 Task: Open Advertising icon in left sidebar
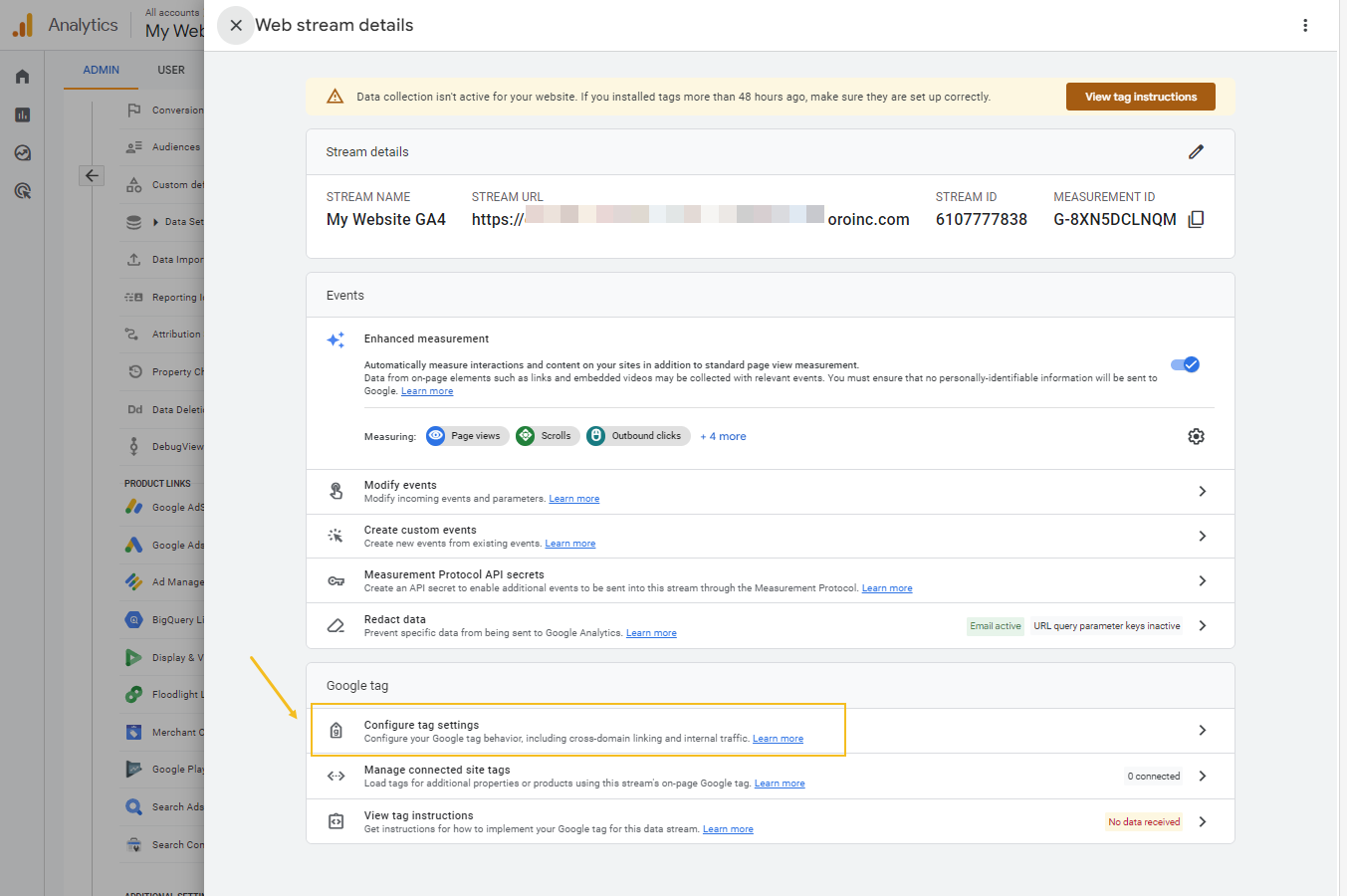click(22, 191)
